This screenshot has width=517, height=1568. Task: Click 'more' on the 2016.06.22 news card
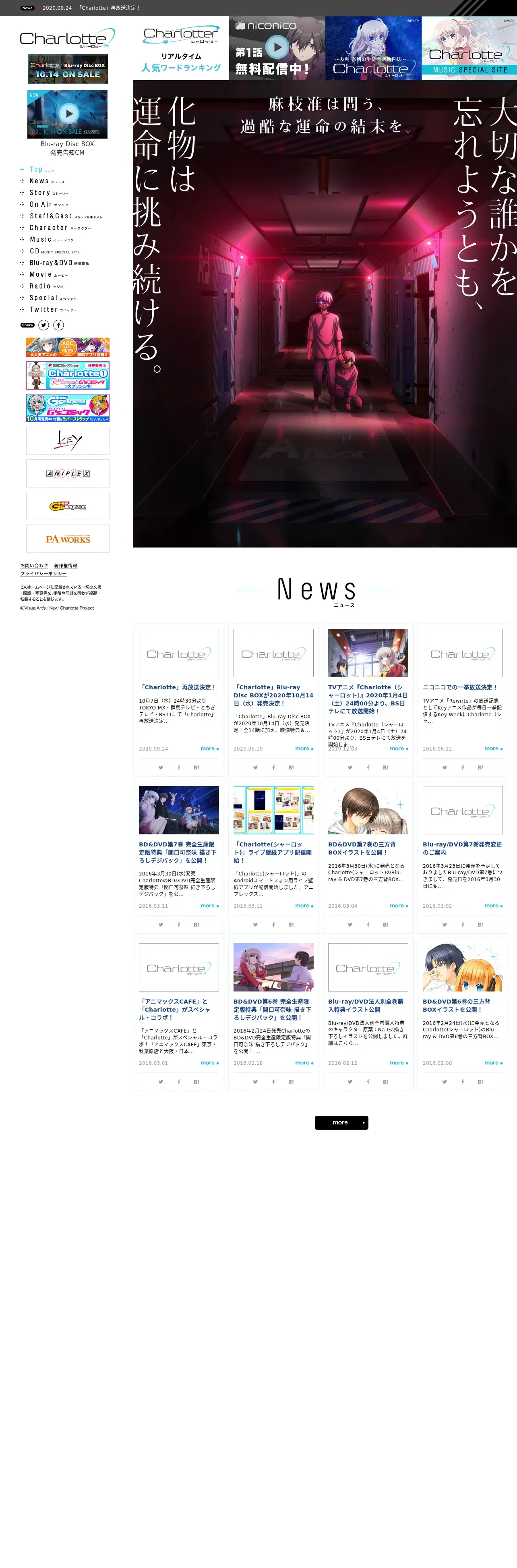[493, 749]
